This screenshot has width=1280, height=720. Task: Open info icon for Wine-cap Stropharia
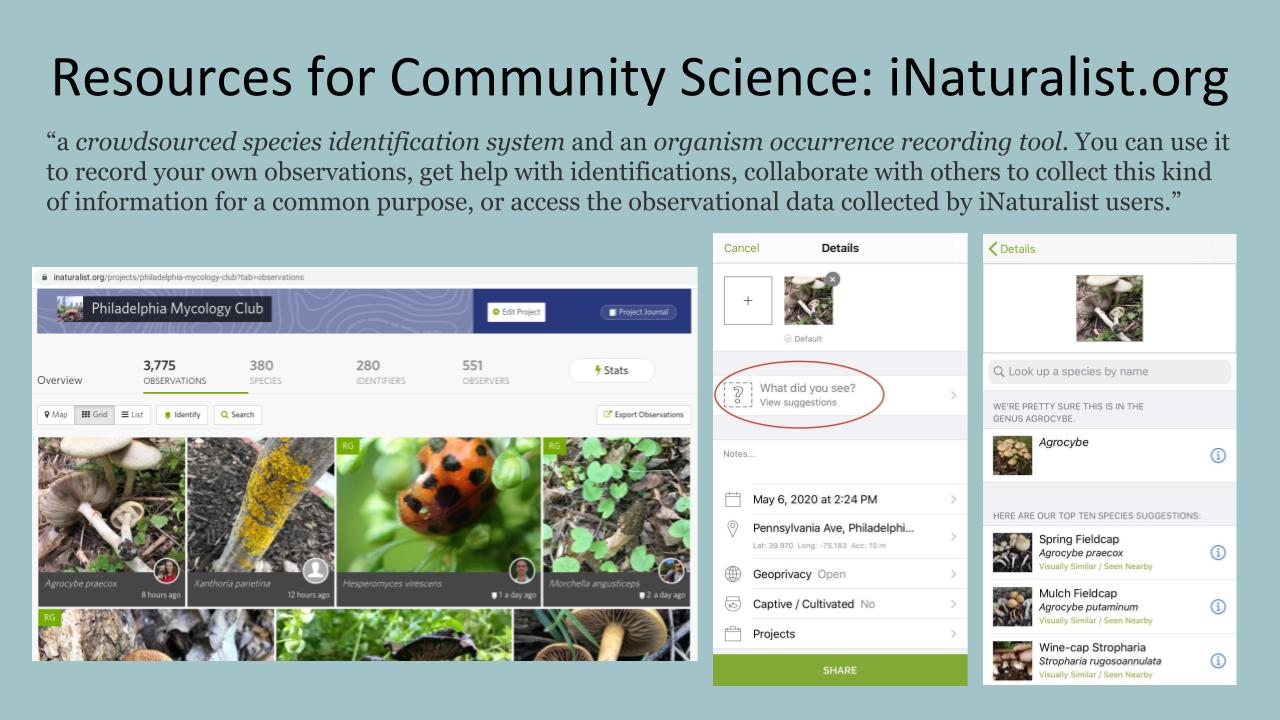point(1217,661)
